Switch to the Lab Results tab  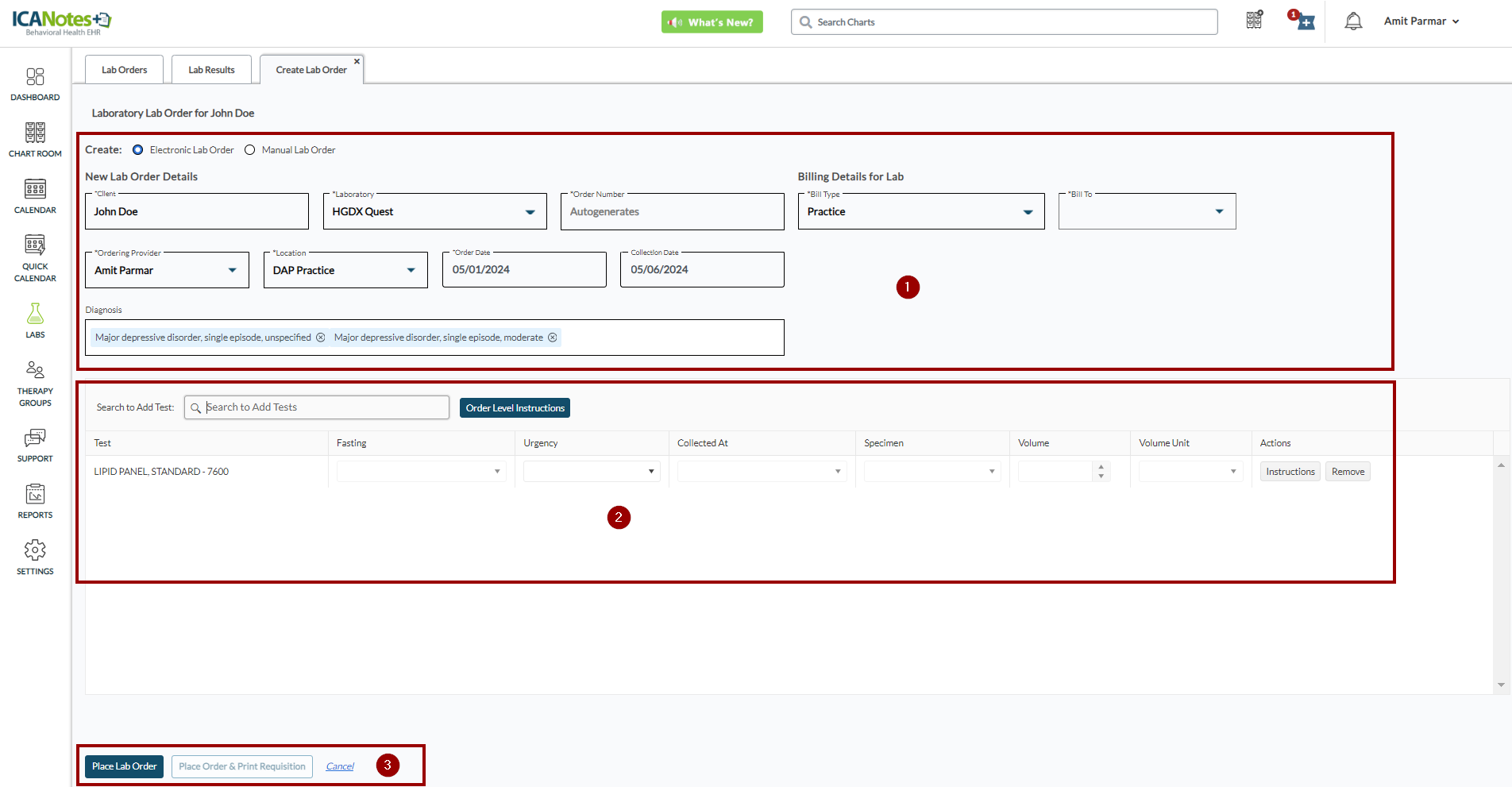point(211,70)
